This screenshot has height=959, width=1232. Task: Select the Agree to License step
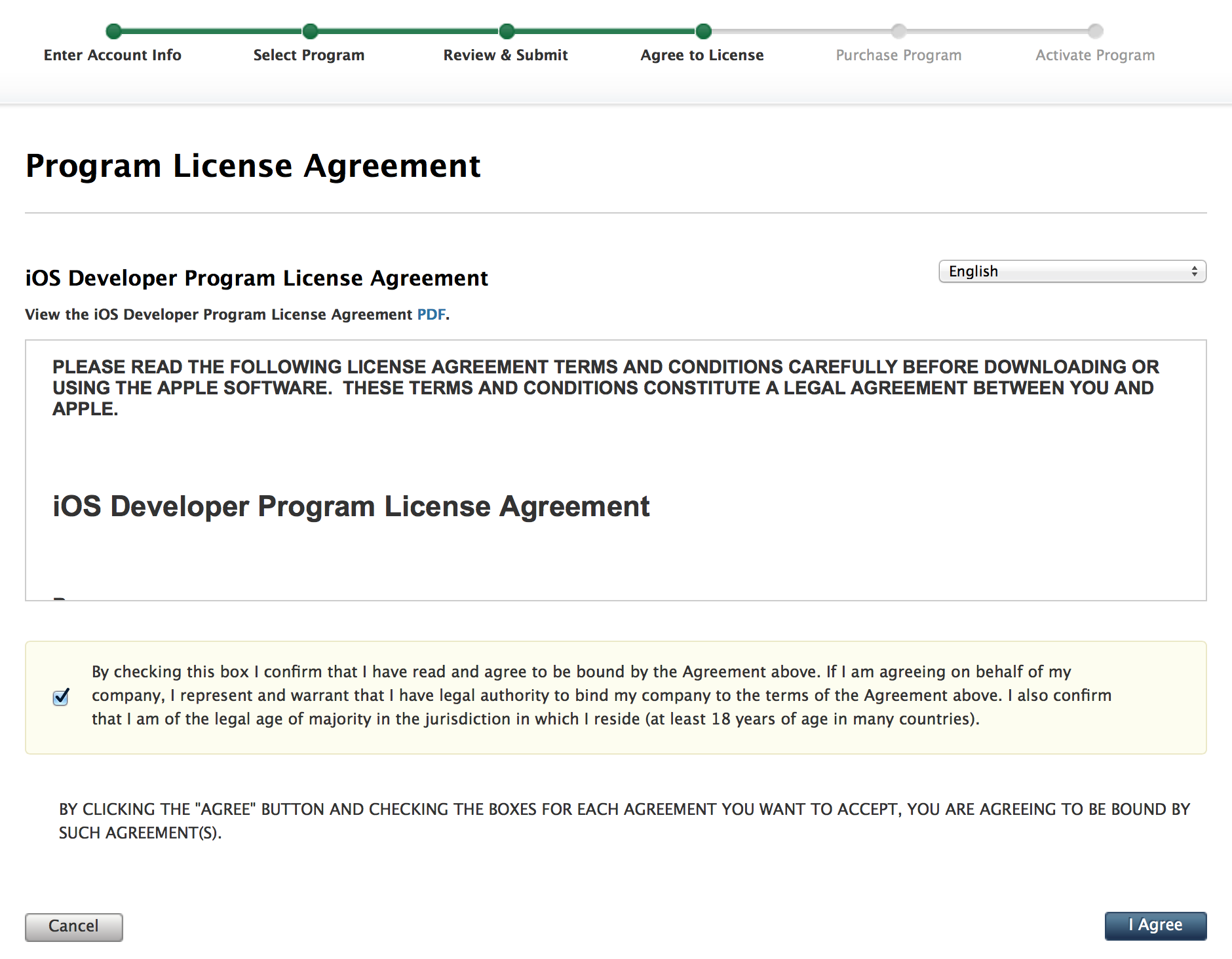click(702, 55)
